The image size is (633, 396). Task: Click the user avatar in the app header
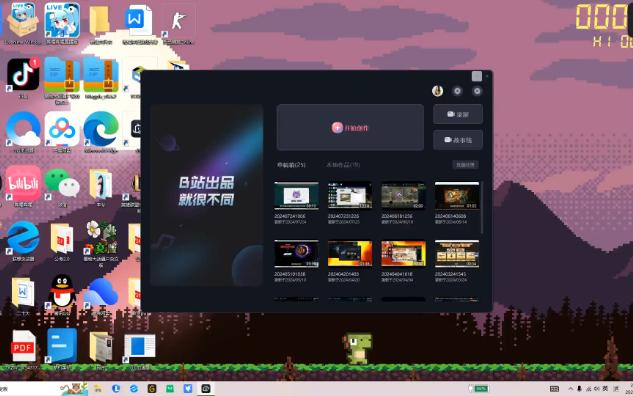[437, 91]
